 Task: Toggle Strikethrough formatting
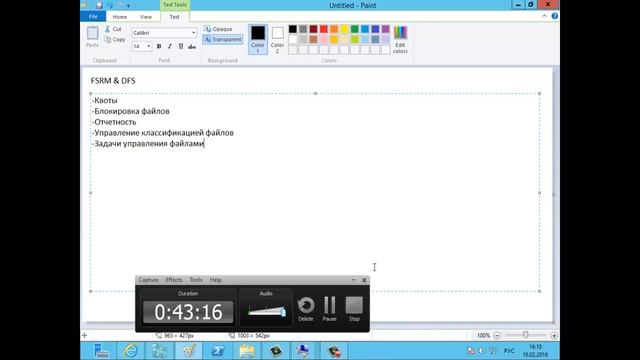click(x=192, y=47)
